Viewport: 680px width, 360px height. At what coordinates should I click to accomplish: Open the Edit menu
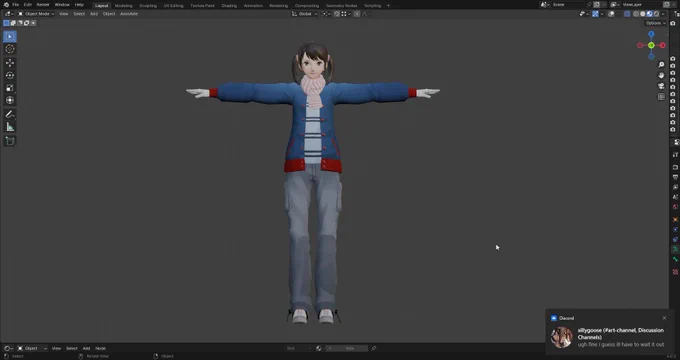click(28, 5)
